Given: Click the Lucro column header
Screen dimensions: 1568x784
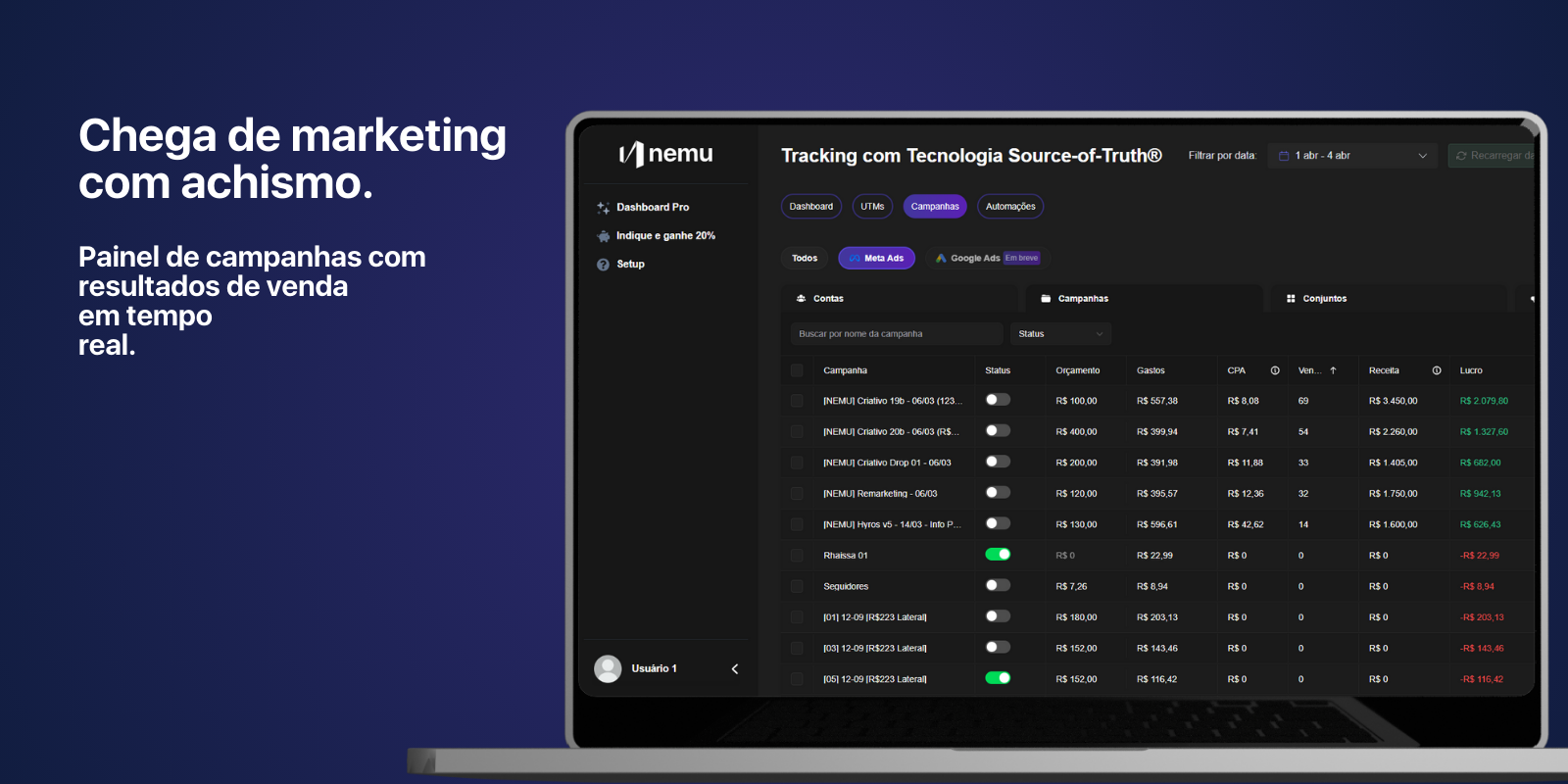Looking at the screenshot, I should [x=1471, y=370].
